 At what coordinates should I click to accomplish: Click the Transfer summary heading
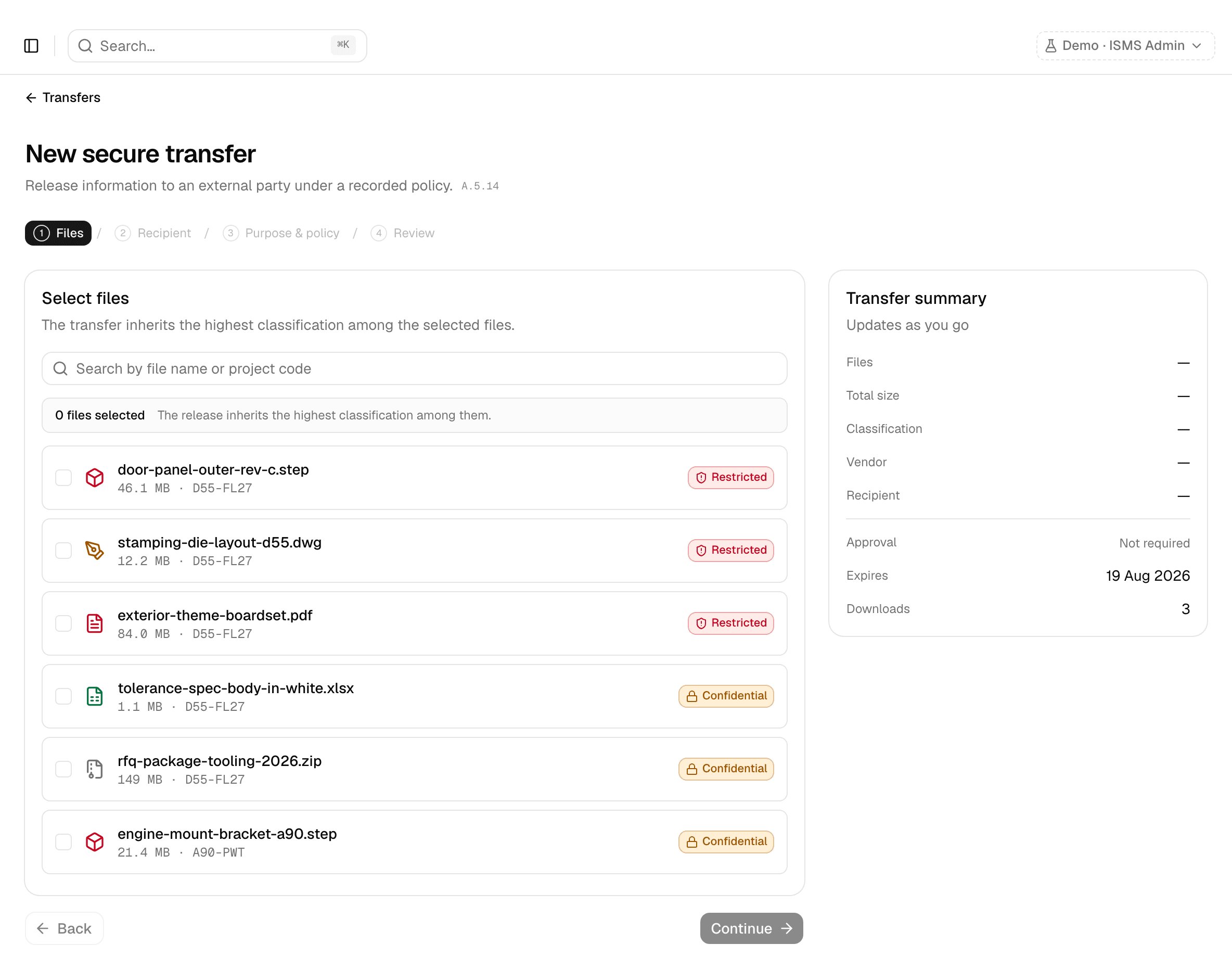click(x=916, y=298)
